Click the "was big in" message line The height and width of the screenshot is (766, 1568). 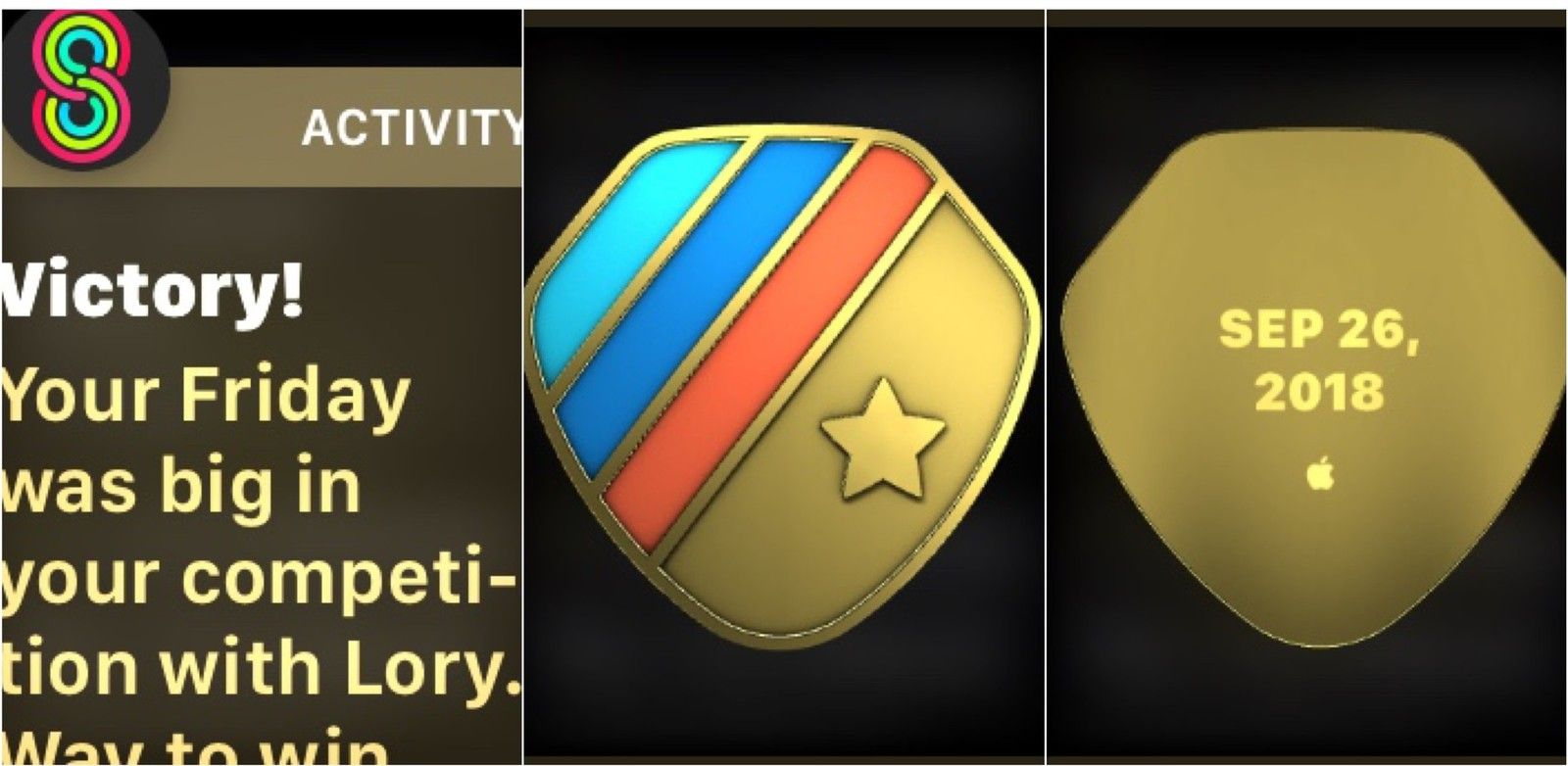(181, 485)
